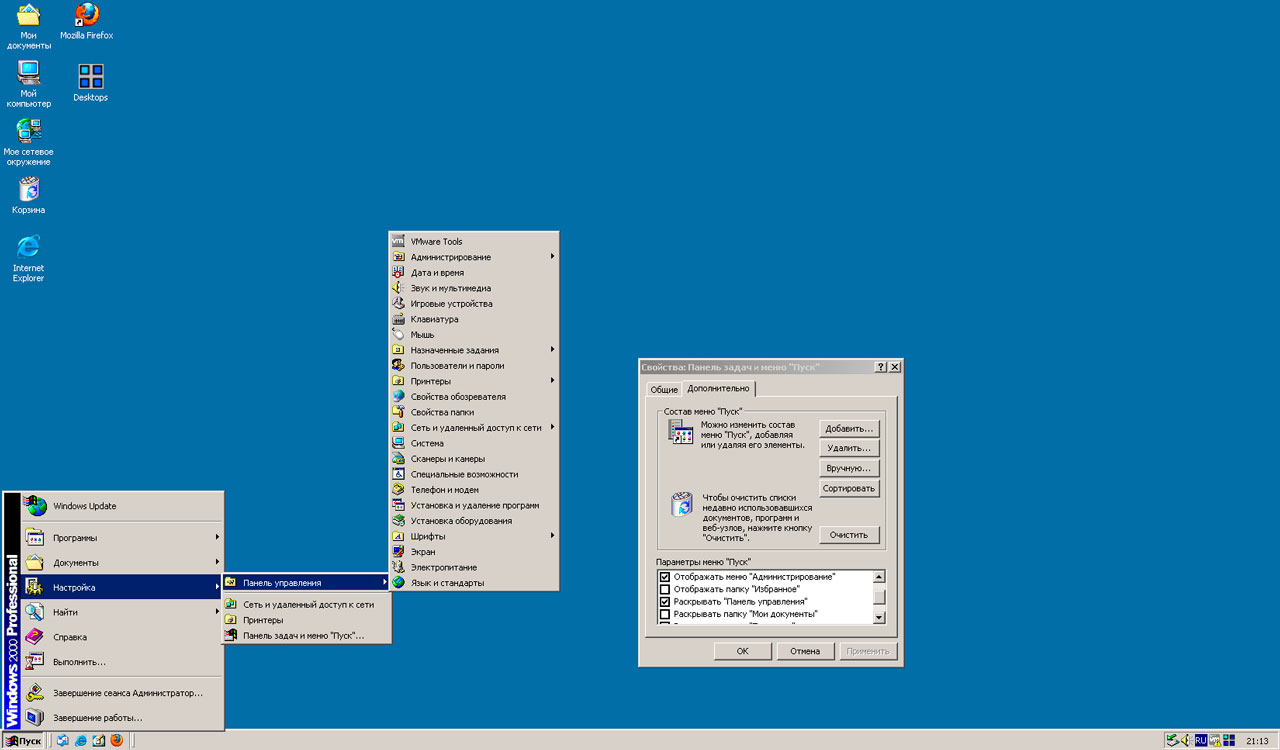Expand the Программы submenu
Viewport: 1280px width, 750px height.
(x=120, y=538)
